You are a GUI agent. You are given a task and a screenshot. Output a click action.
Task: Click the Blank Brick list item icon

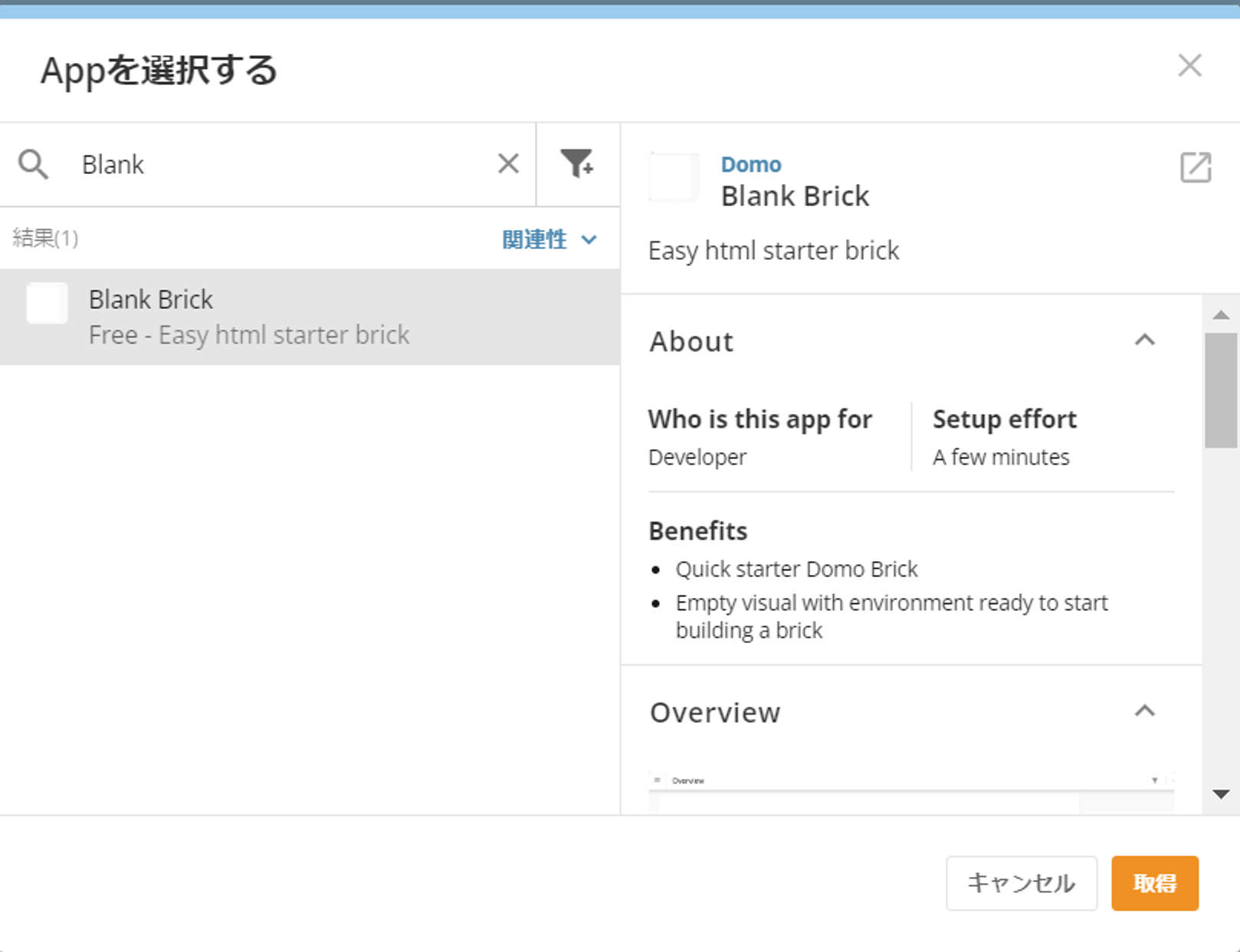[x=47, y=303]
